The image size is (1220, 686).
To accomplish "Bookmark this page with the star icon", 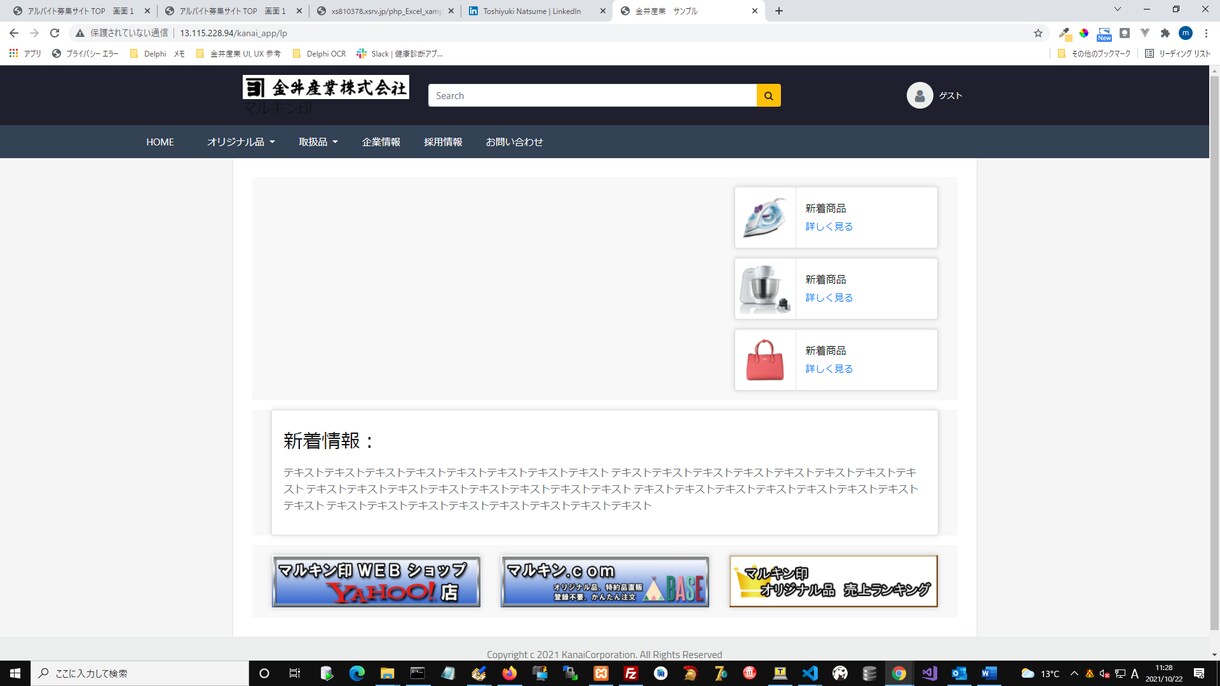I will coord(1038,33).
